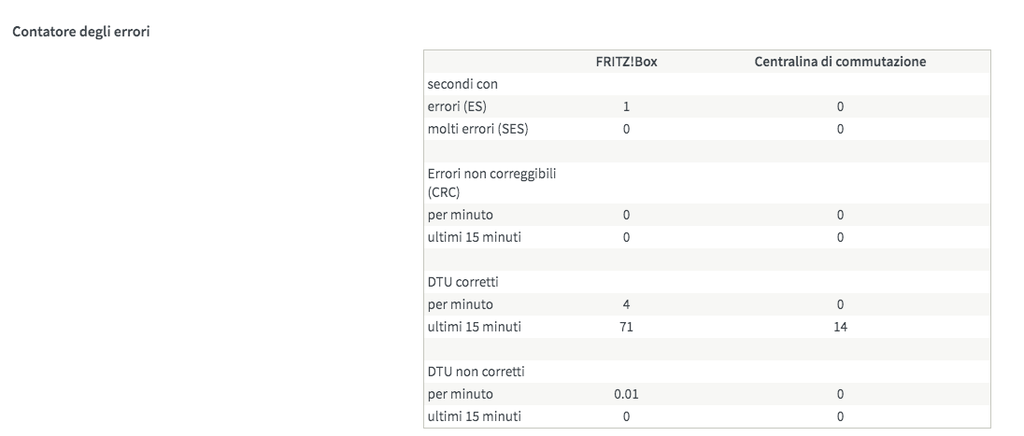Viewport: 1024px width, 436px height.
Task: Select the value 71 for DTU corretti
Action: (x=626, y=327)
